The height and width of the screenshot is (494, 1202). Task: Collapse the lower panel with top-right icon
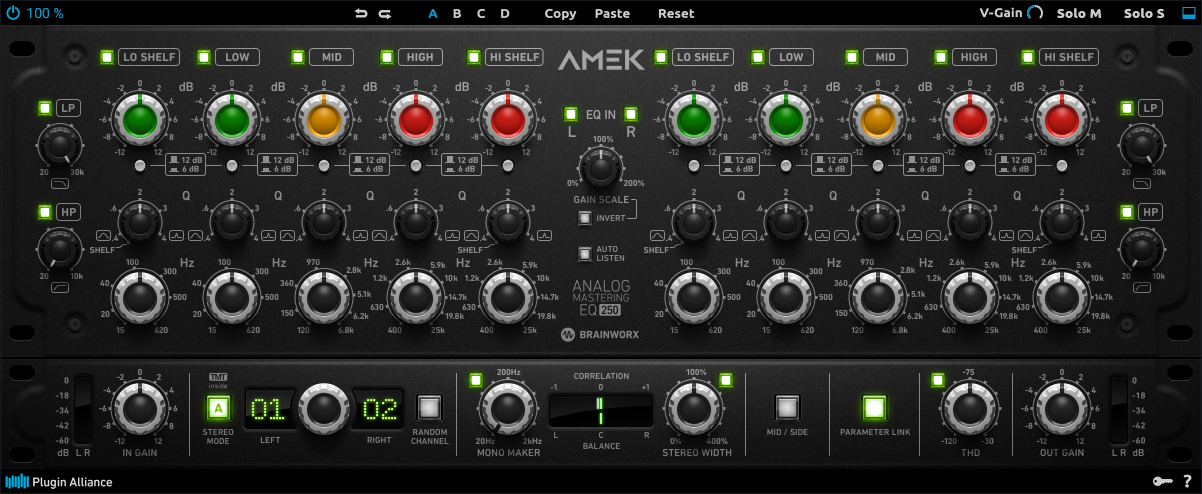click(x=1189, y=13)
